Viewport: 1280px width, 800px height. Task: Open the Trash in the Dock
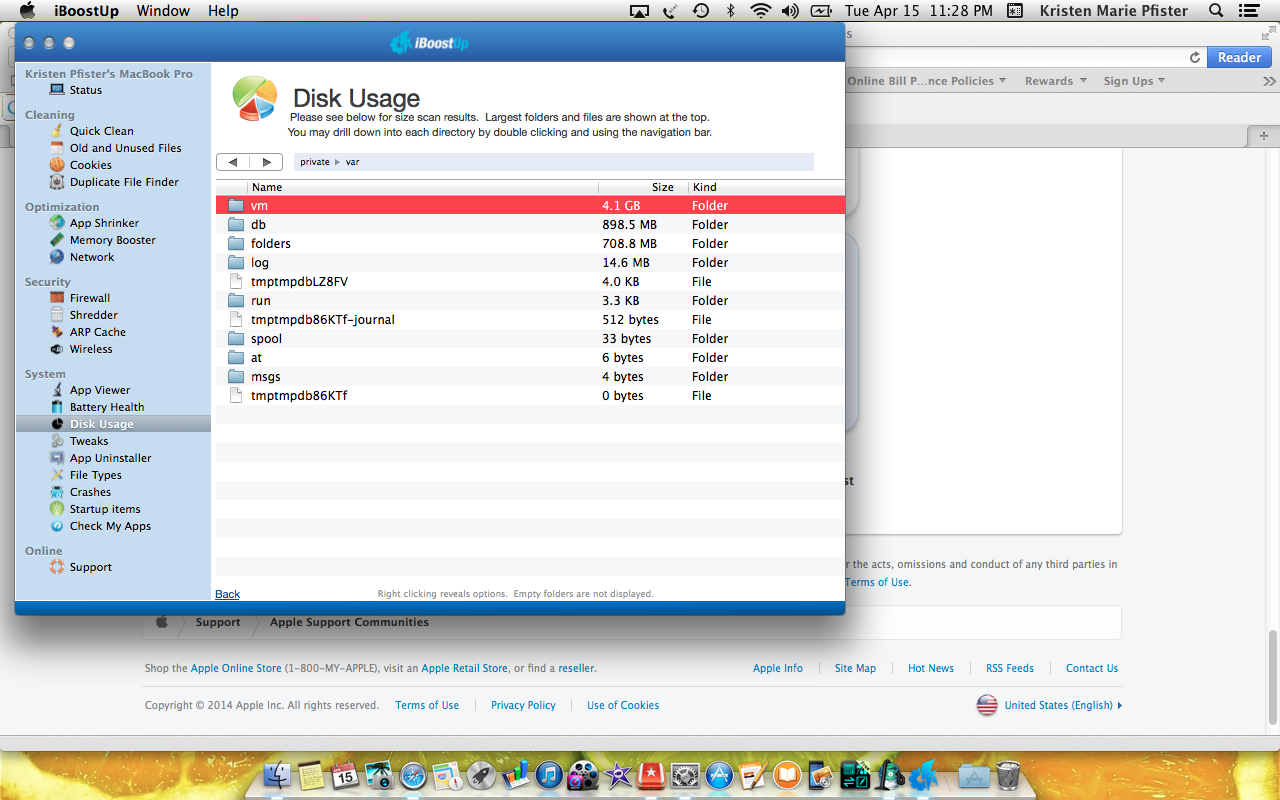tap(1008, 774)
